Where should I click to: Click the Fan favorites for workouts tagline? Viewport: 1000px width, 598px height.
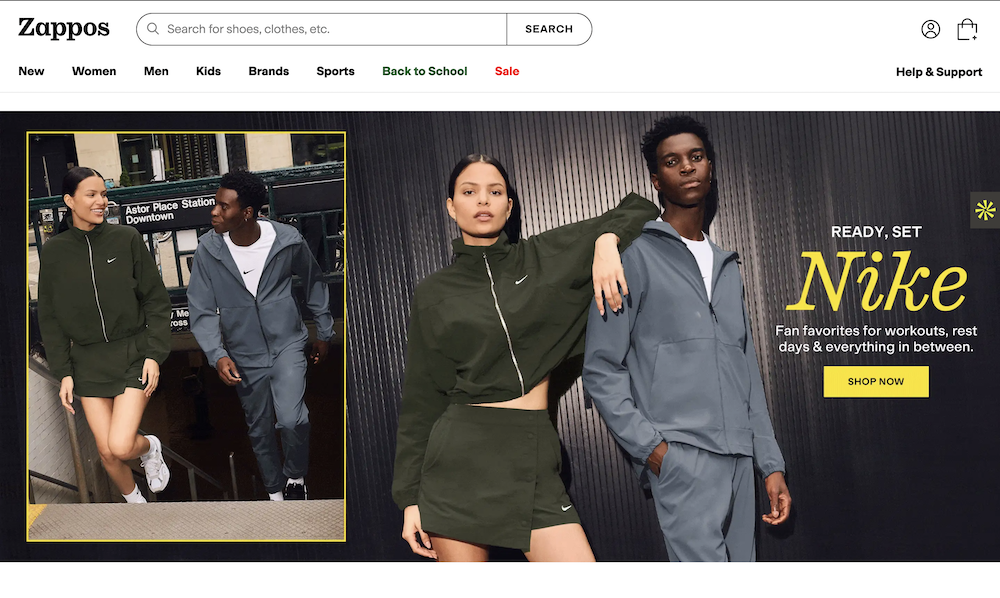[876, 339]
